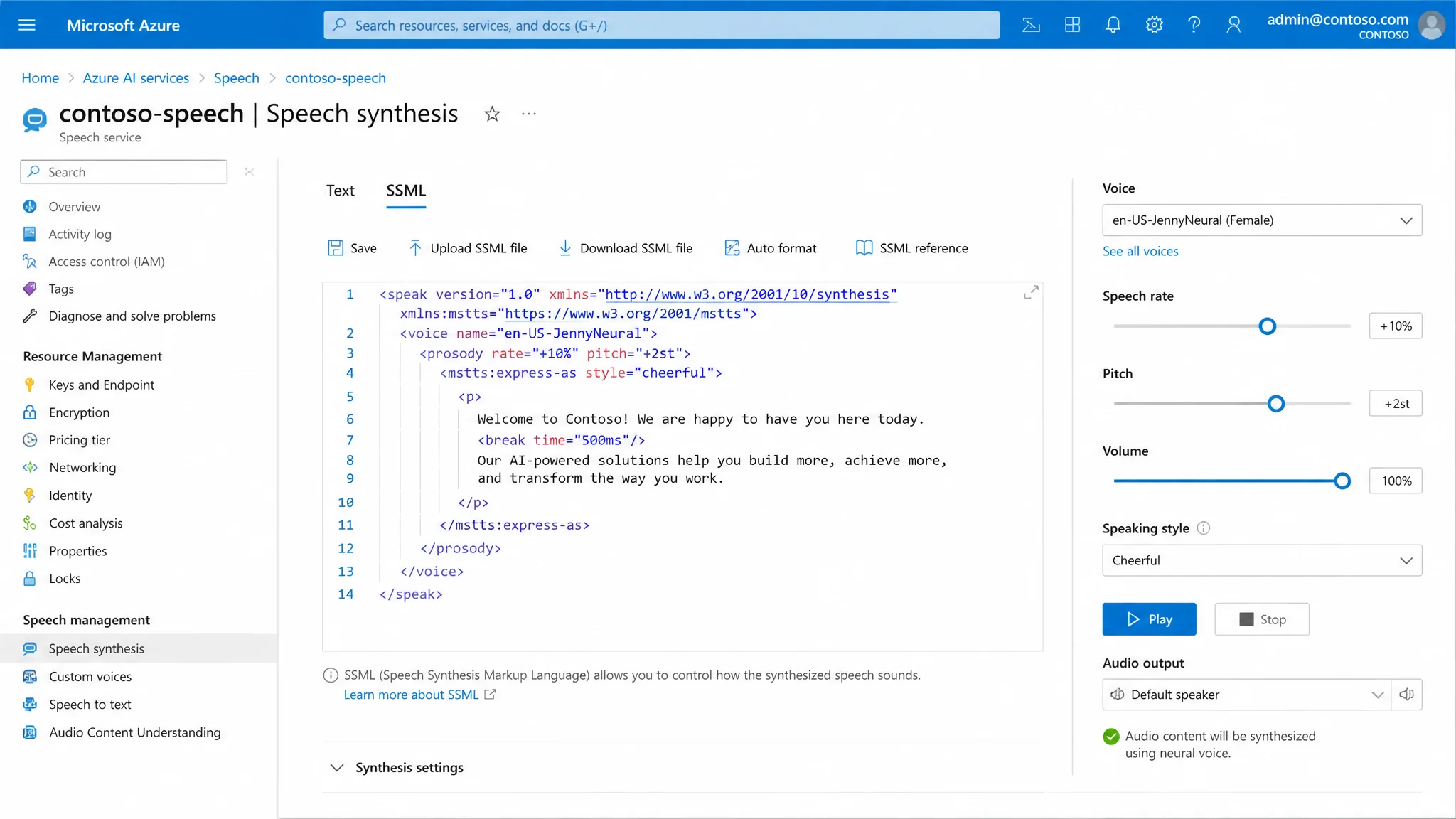Click the Pitch +2st value box

point(1396,404)
